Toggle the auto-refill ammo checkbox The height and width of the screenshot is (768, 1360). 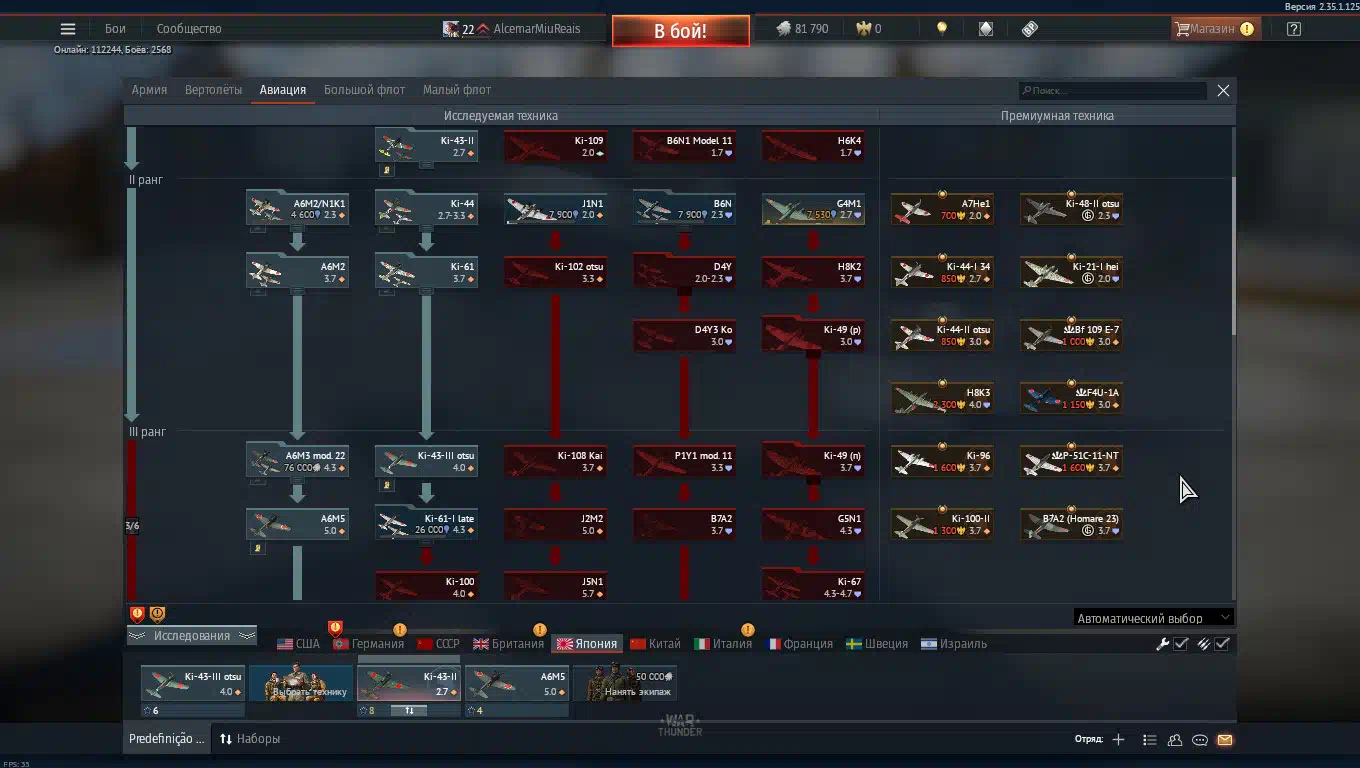(x=1222, y=644)
